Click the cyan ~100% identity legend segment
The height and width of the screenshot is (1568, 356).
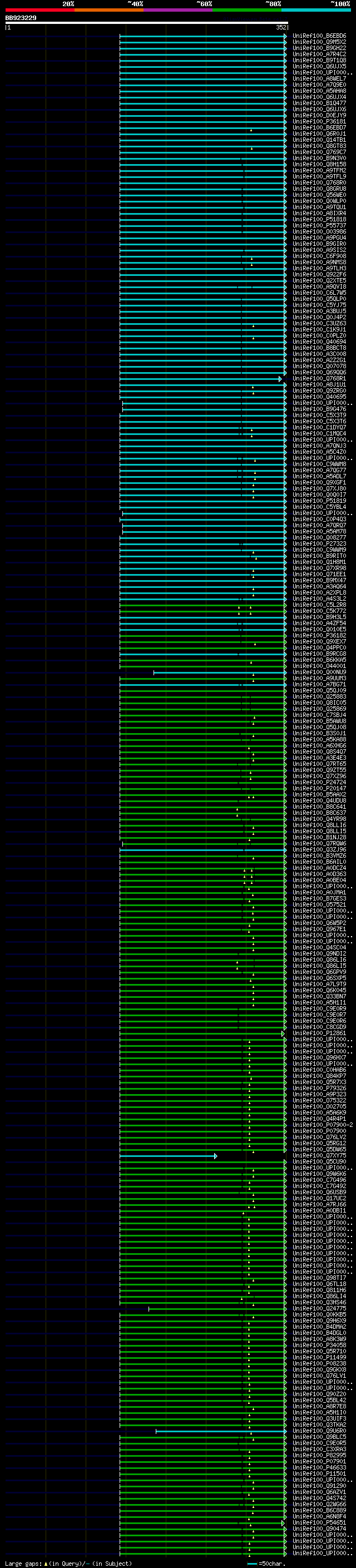point(316,10)
